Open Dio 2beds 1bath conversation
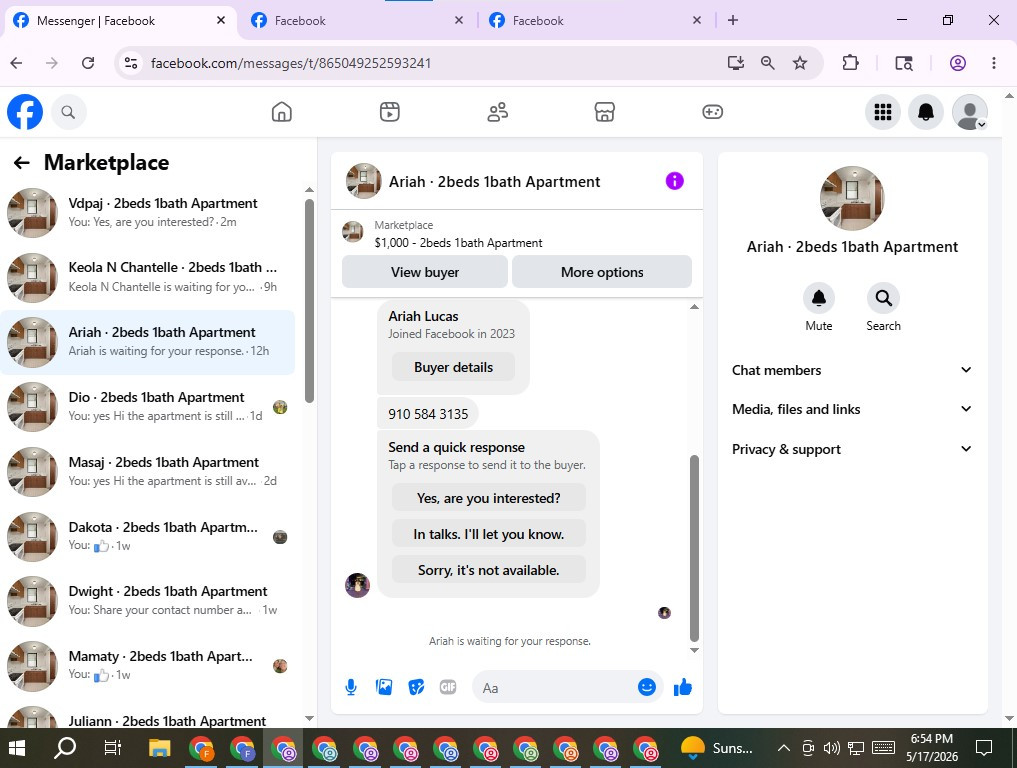This screenshot has height=768, width=1017. (148, 407)
